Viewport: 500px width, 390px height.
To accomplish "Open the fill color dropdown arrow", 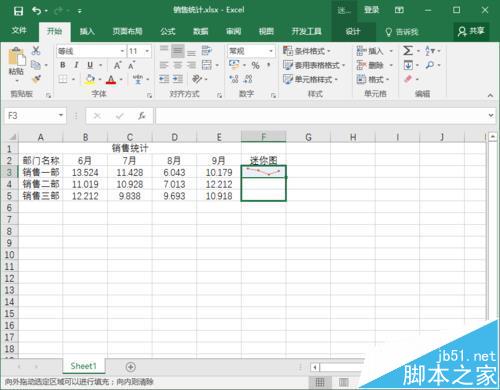I will [100, 79].
